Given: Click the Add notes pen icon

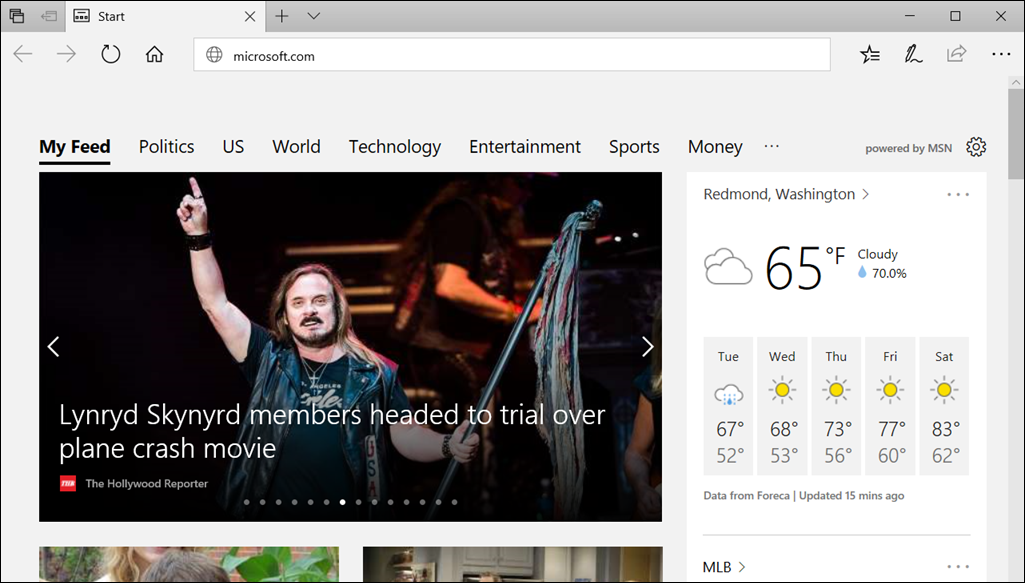Looking at the screenshot, I should tap(913, 55).
